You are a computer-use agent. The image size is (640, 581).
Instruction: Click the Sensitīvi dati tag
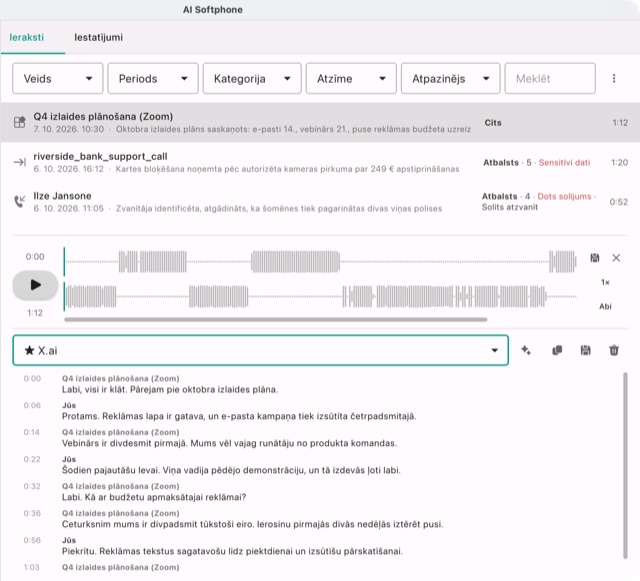coord(564,163)
